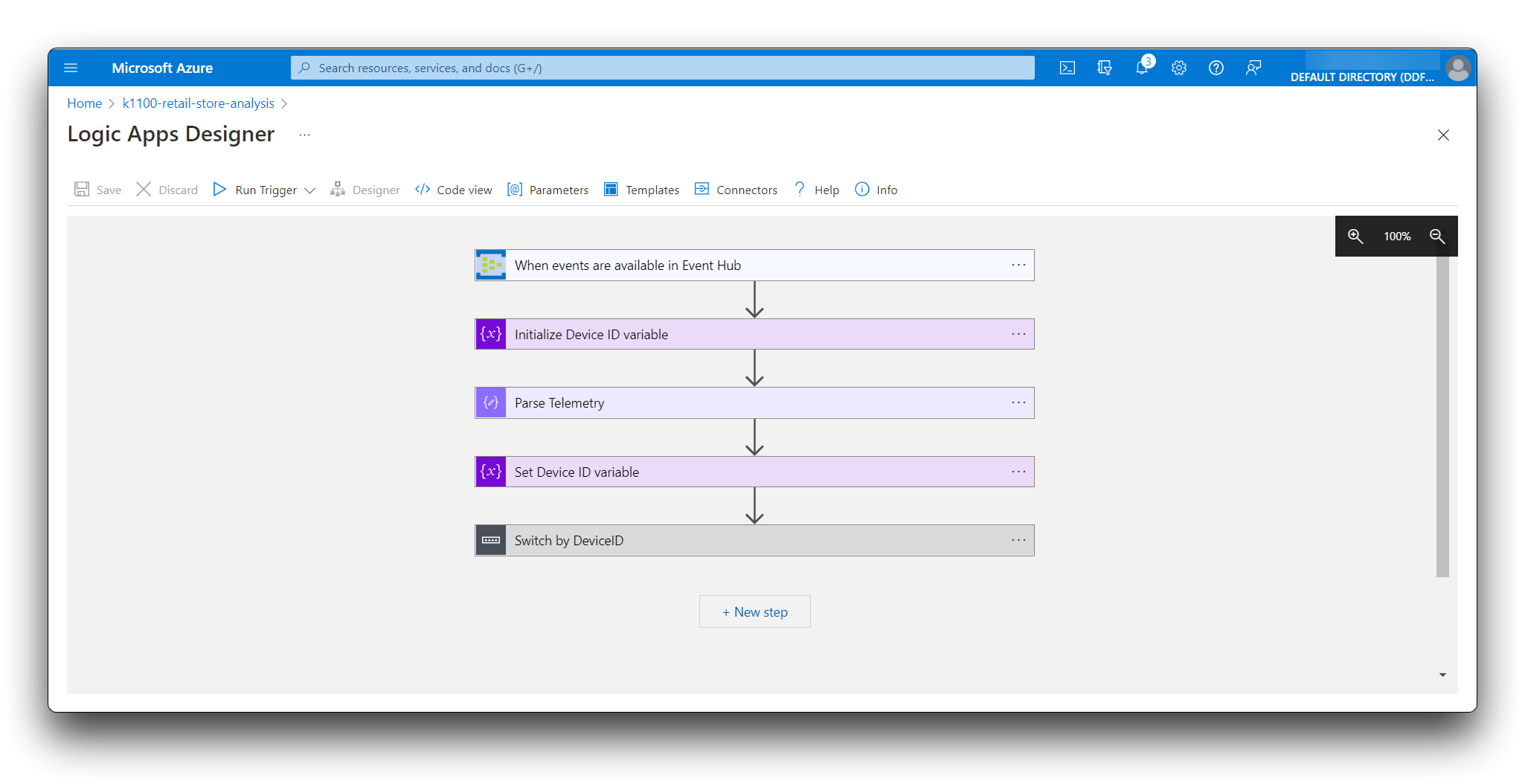Click the vertical scrollbar of the canvas
This screenshot has width=1525, height=784.
(x=1442, y=417)
